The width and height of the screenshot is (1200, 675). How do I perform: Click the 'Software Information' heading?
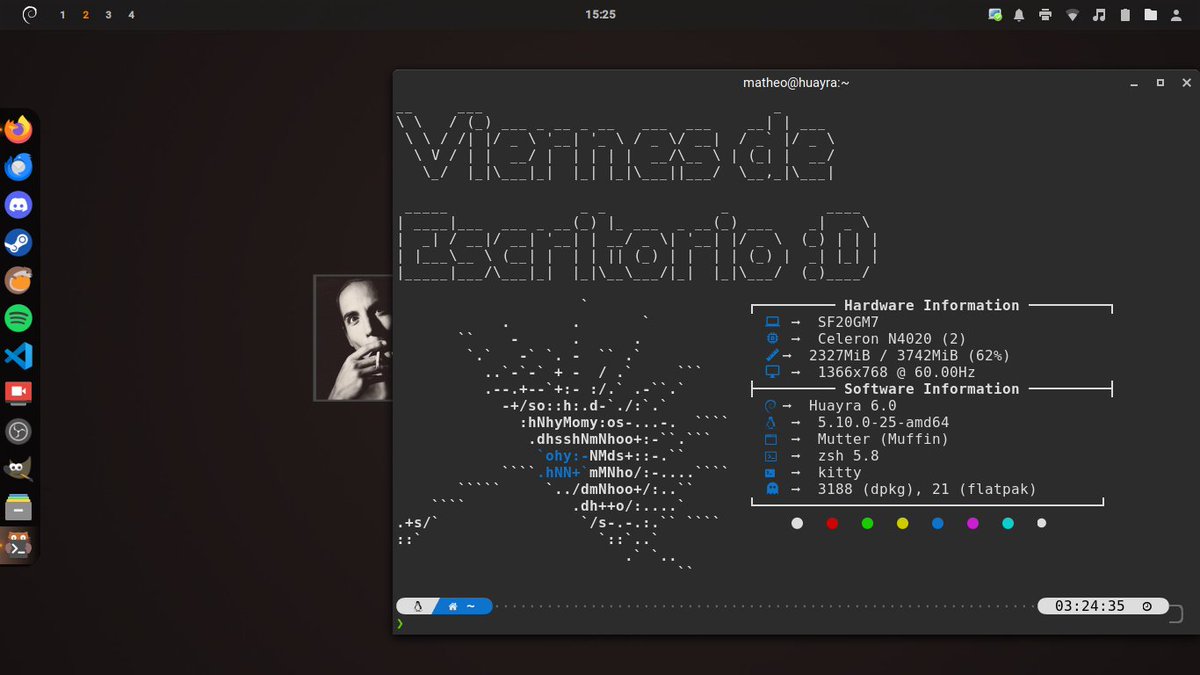931,389
